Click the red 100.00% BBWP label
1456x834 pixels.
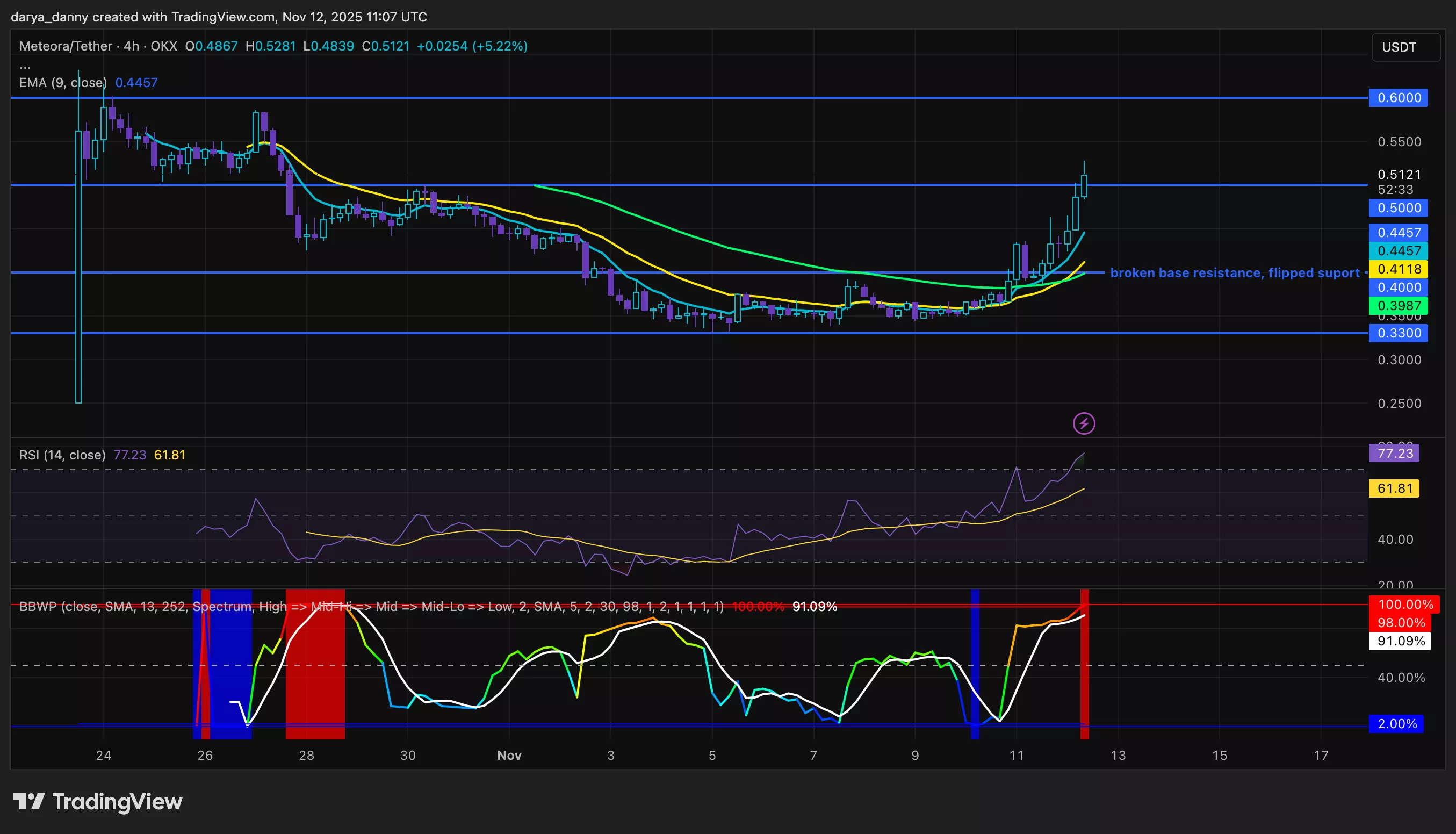(x=1404, y=605)
